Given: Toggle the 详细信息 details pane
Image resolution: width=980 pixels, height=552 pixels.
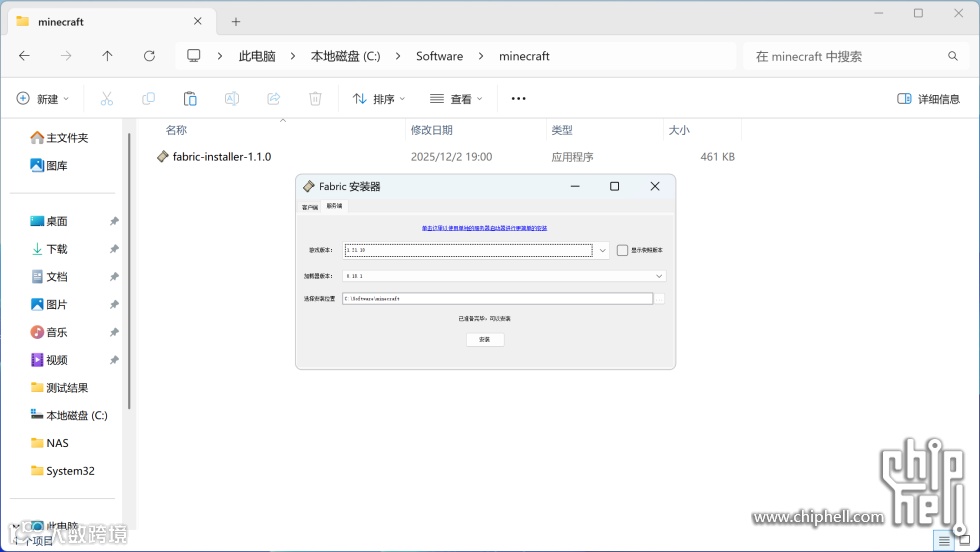Looking at the screenshot, I should (x=928, y=98).
